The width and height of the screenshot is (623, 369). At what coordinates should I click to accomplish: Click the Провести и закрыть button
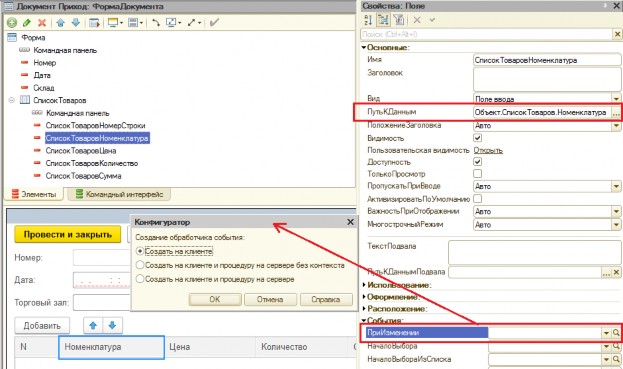tap(68, 234)
